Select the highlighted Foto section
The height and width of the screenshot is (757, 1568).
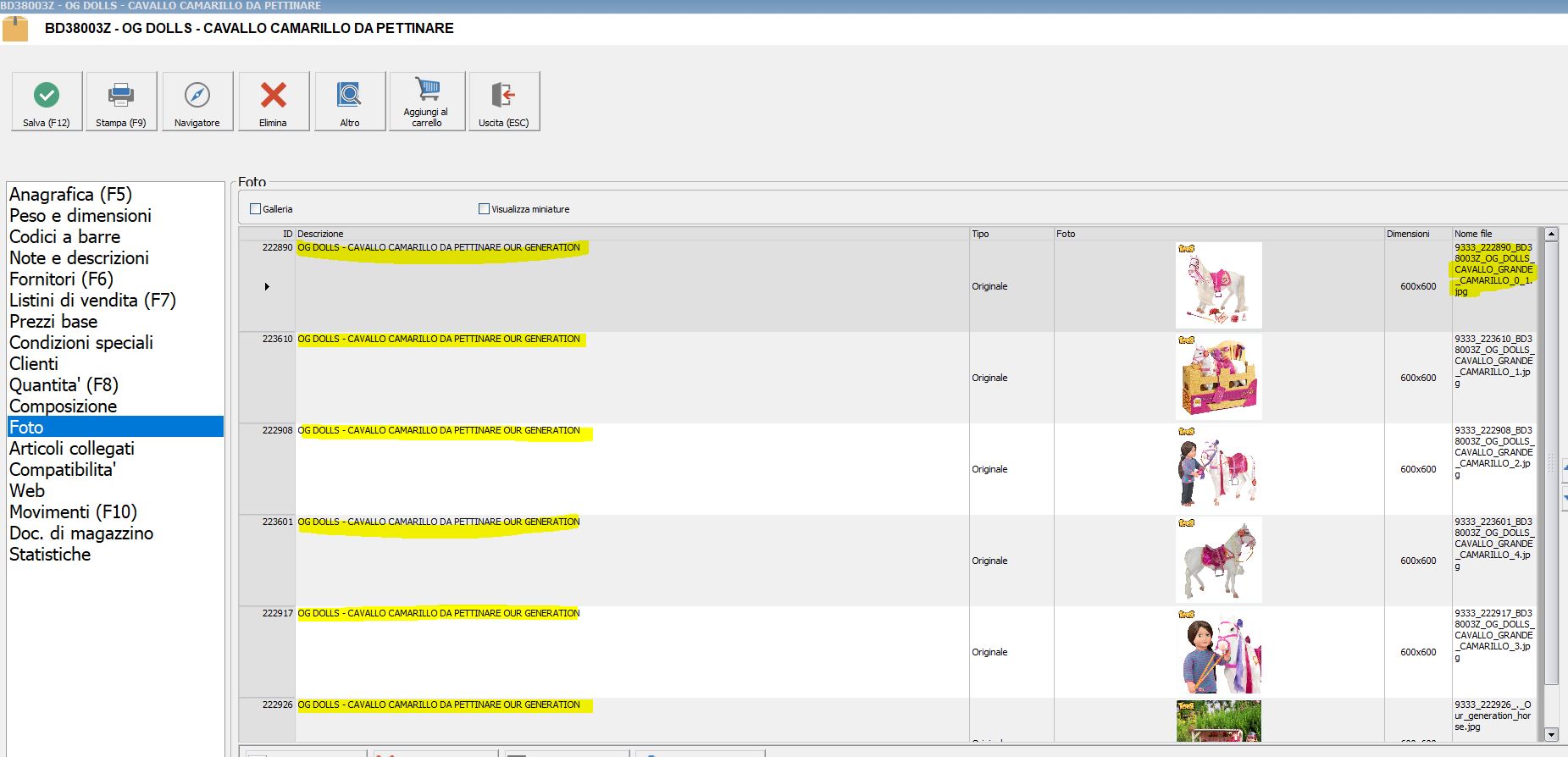115,427
